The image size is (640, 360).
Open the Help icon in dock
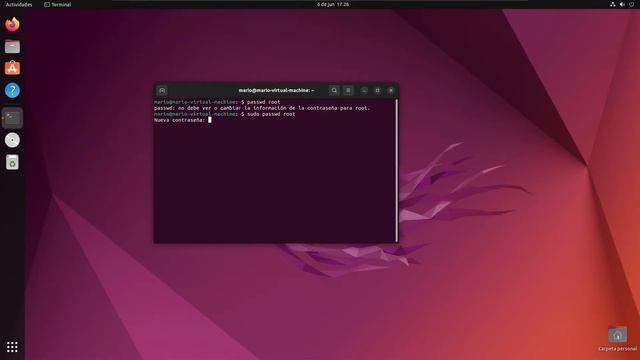pos(12,90)
